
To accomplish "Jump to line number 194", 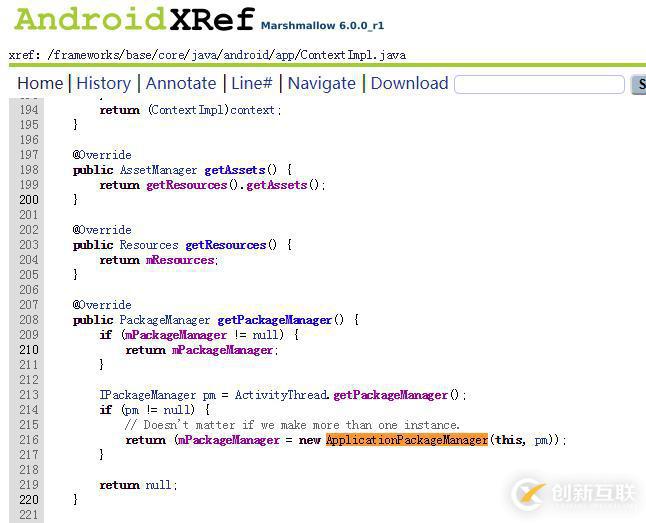I will point(29,110).
